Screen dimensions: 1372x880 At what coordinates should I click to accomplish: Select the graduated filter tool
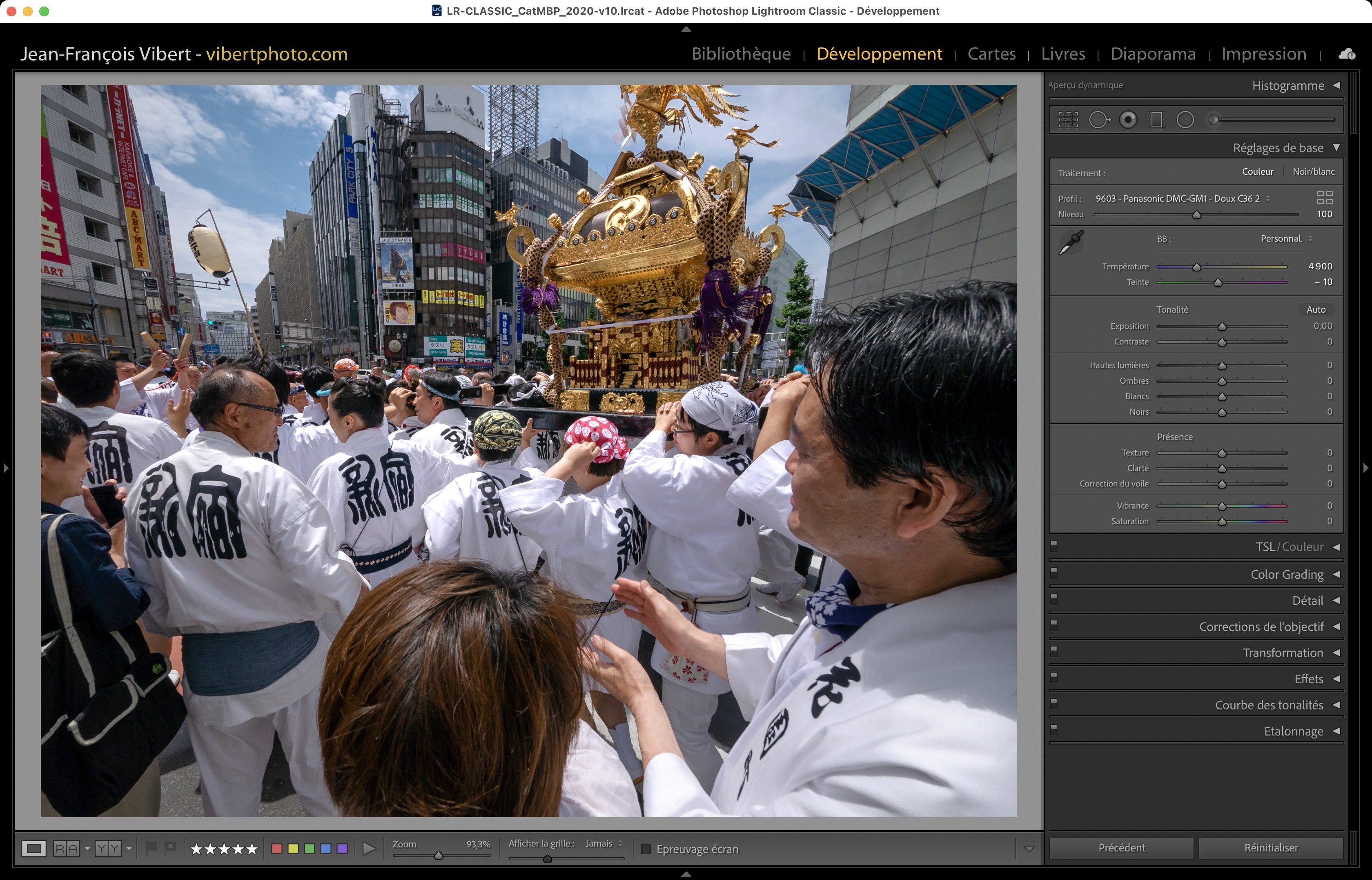pos(1156,120)
